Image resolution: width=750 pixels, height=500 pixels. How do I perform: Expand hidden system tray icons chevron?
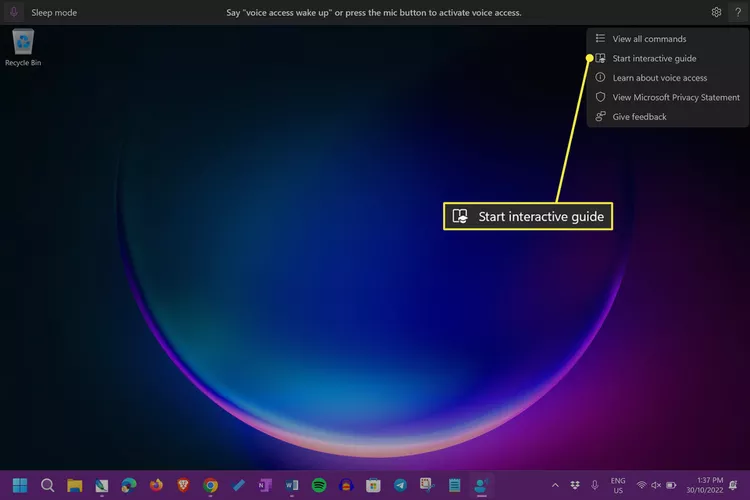click(x=555, y=485)
